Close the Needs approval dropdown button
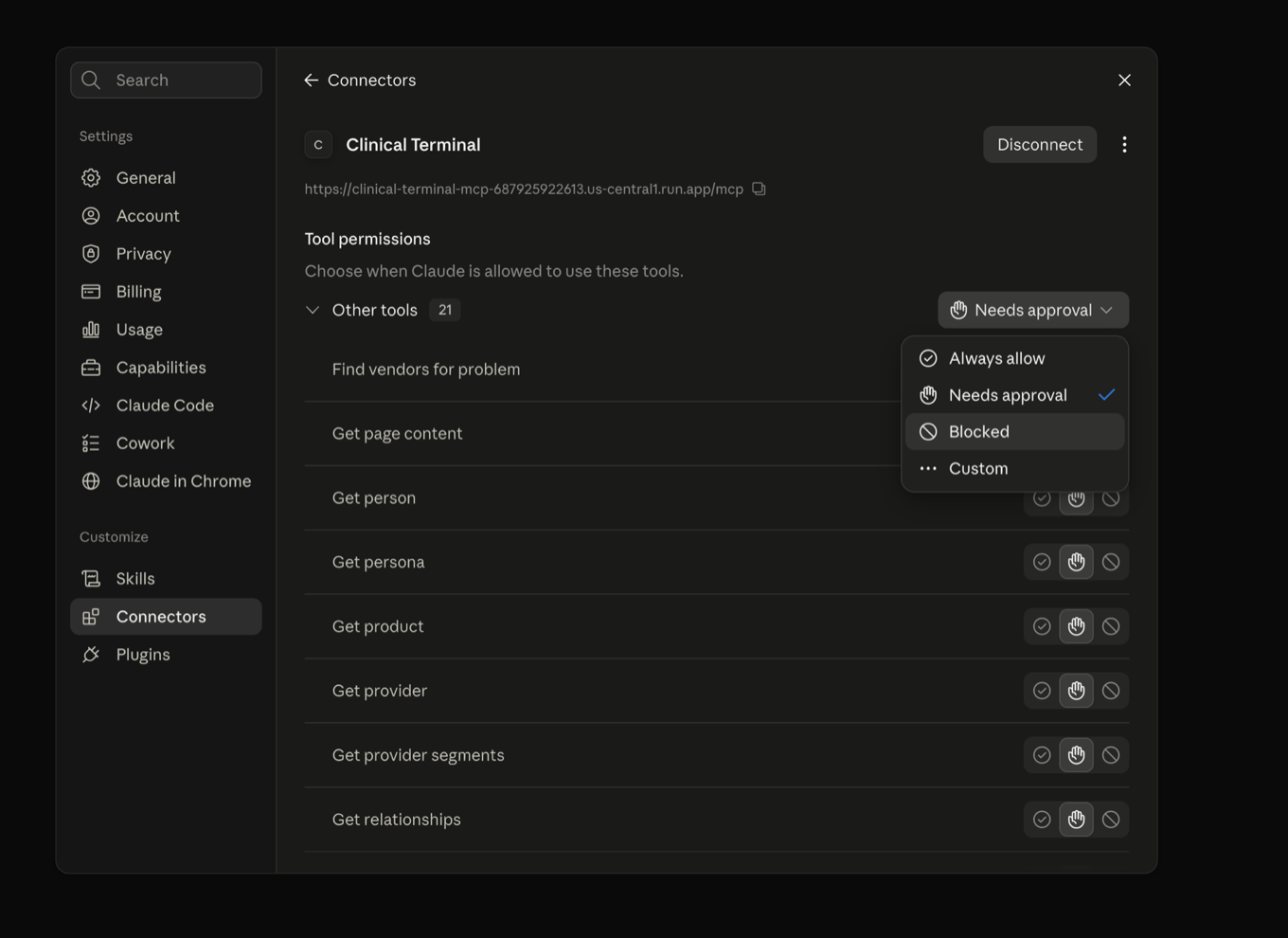This screenshot has height=938, width=1288. click(x=1033, y=310)
